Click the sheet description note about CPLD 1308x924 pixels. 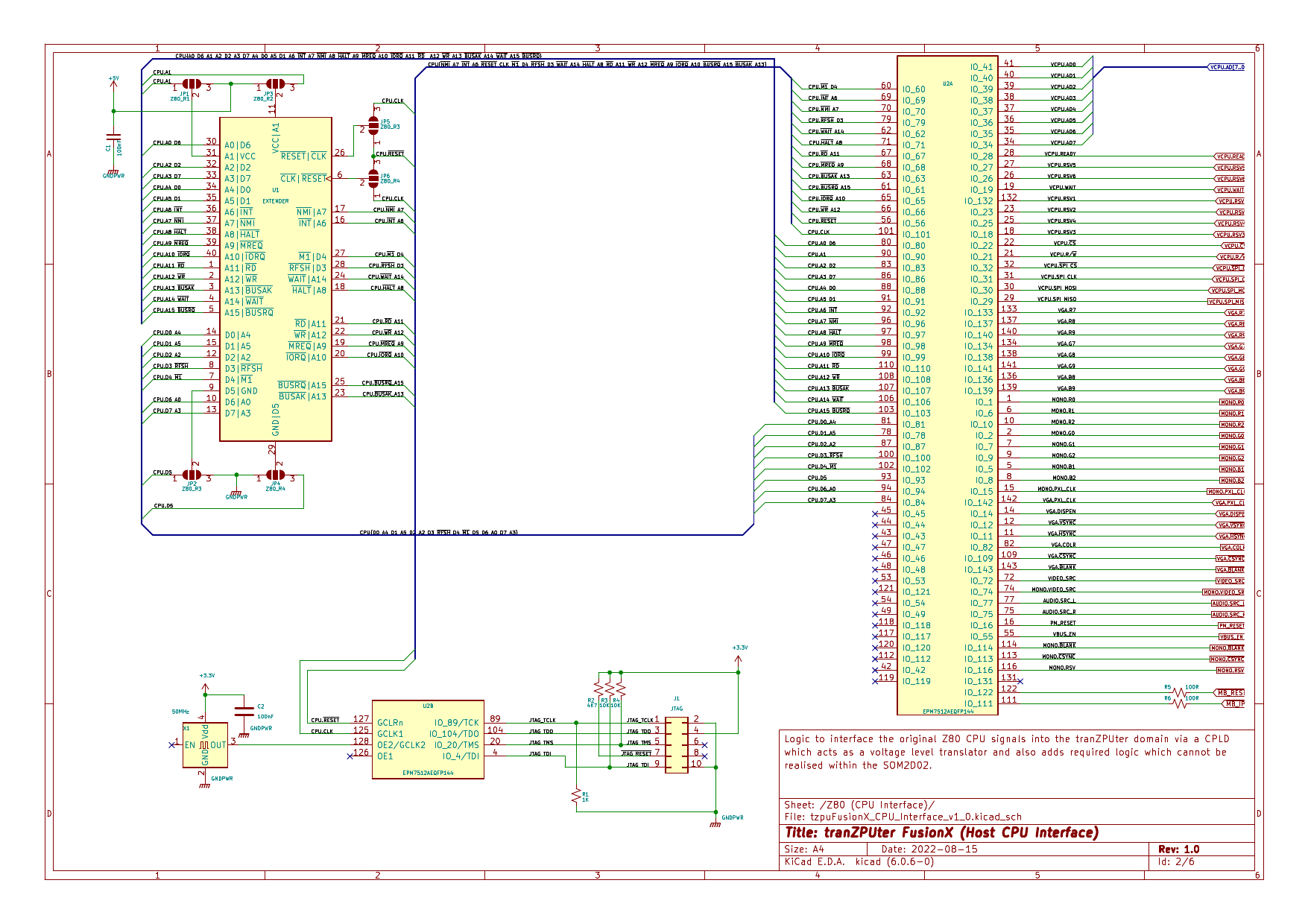pos(1007,752)
